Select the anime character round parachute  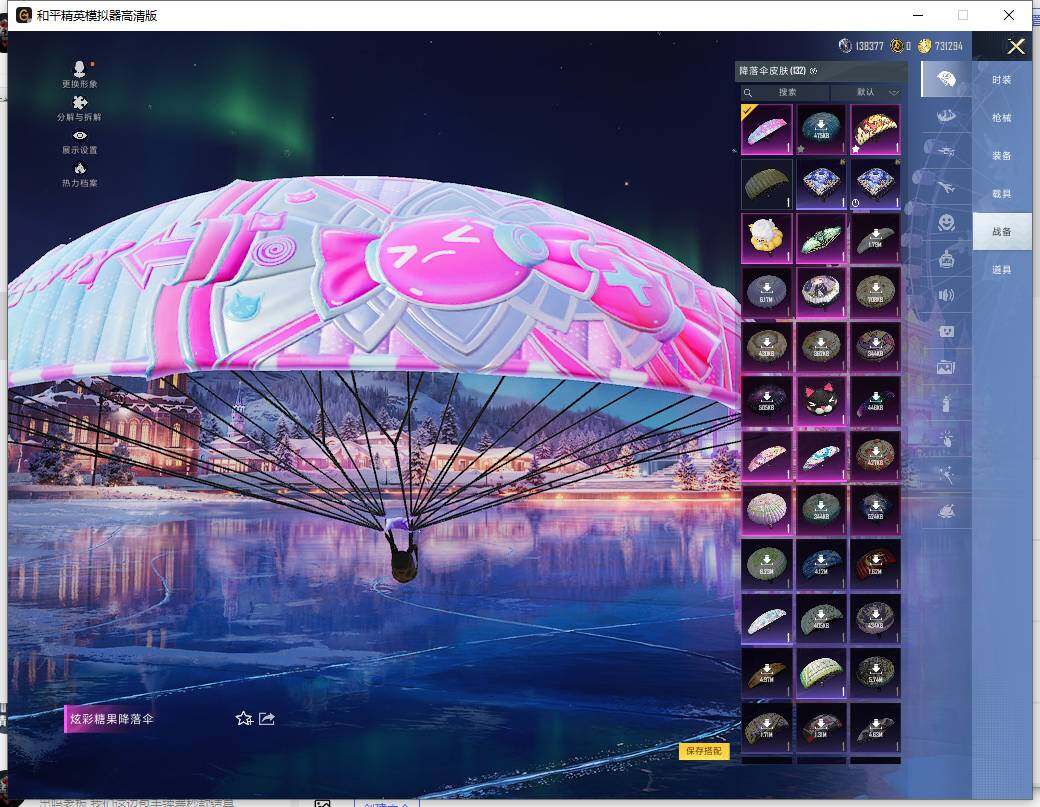(x=821, y=292)
